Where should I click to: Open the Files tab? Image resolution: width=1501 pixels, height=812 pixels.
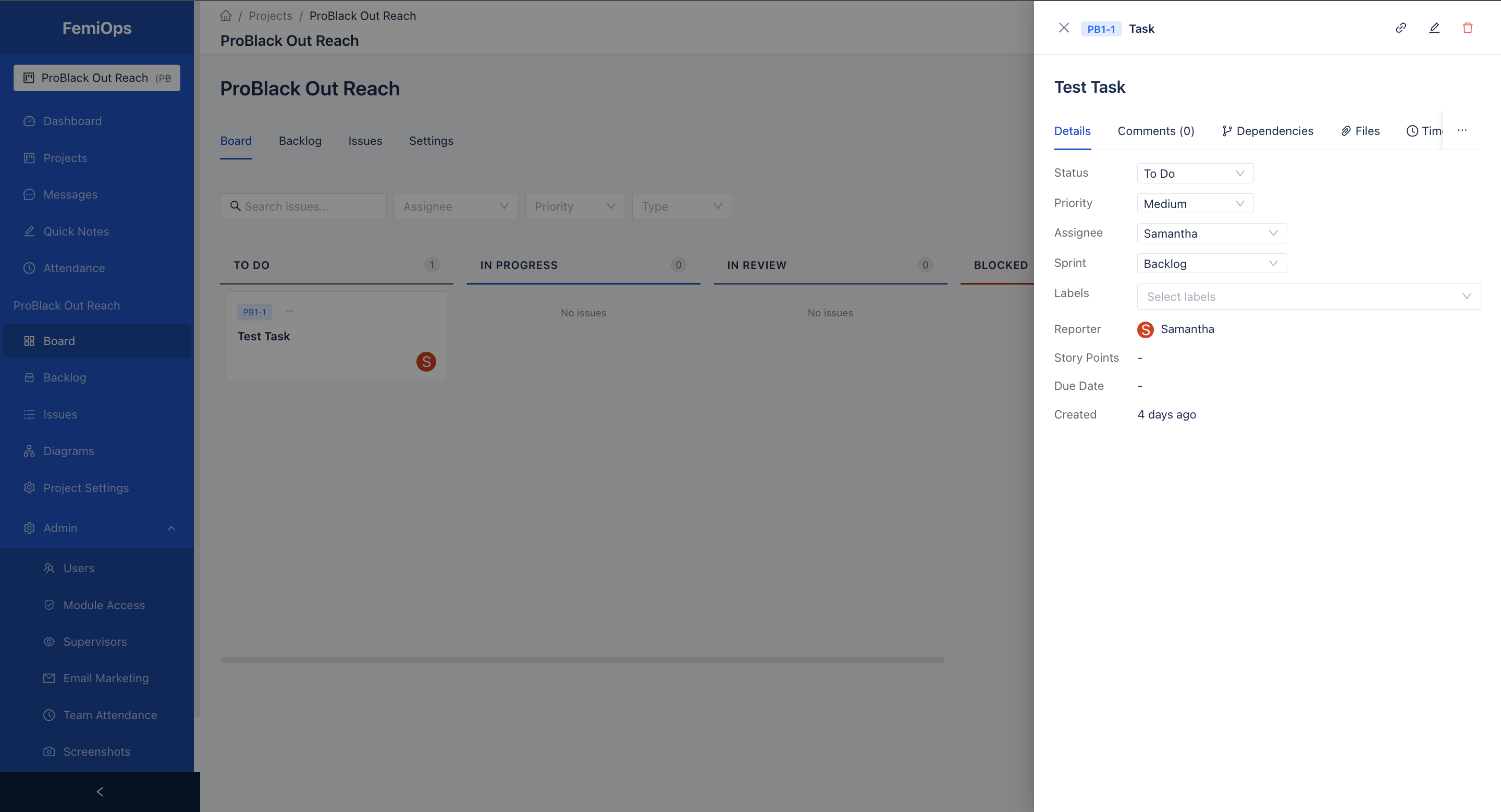tap(1361, 131)
